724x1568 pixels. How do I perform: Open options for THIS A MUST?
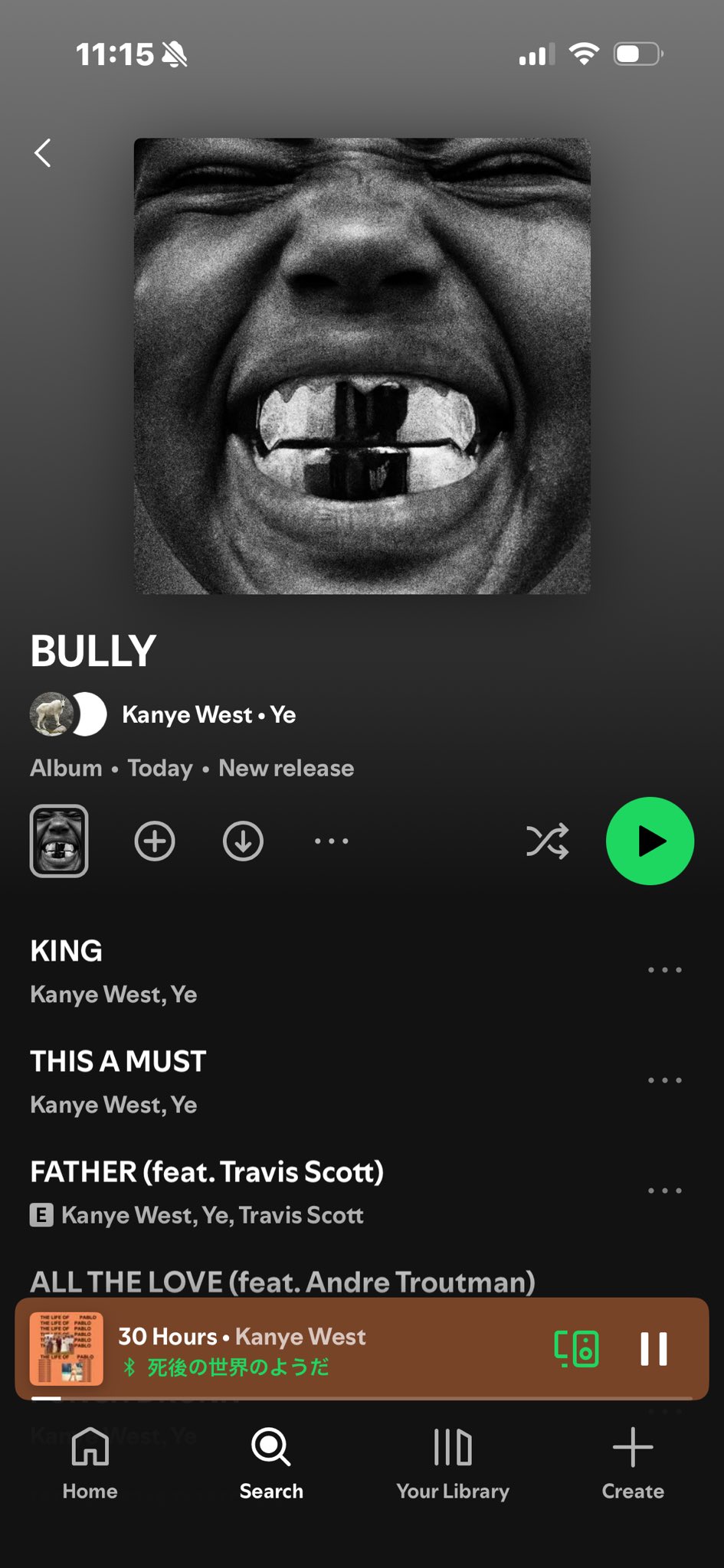664,1080
